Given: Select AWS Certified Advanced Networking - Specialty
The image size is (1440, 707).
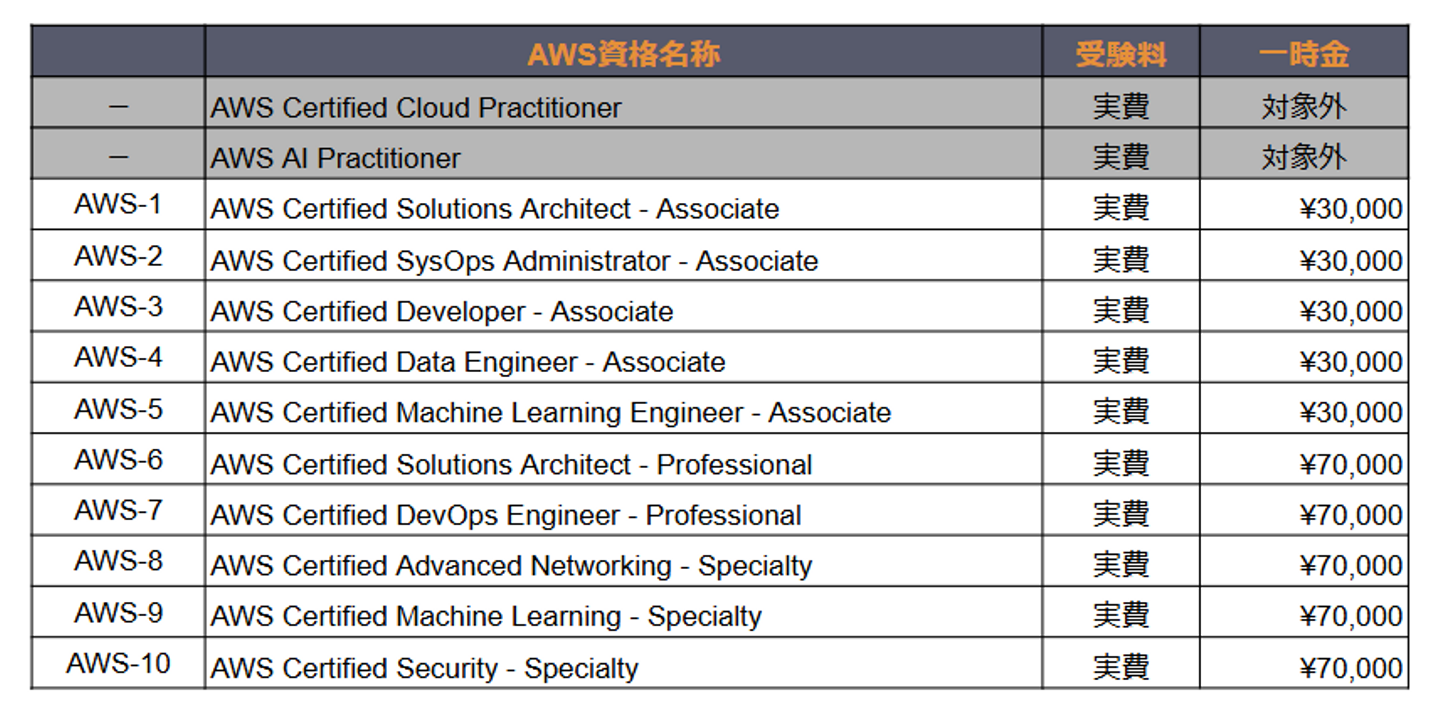Looking at the screenshot, I should (511, 566).
